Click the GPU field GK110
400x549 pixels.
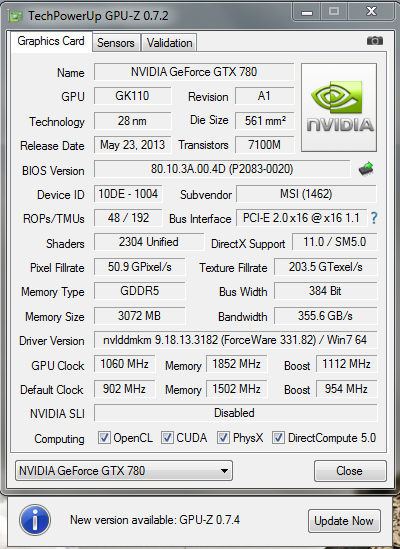coord(132,96)
